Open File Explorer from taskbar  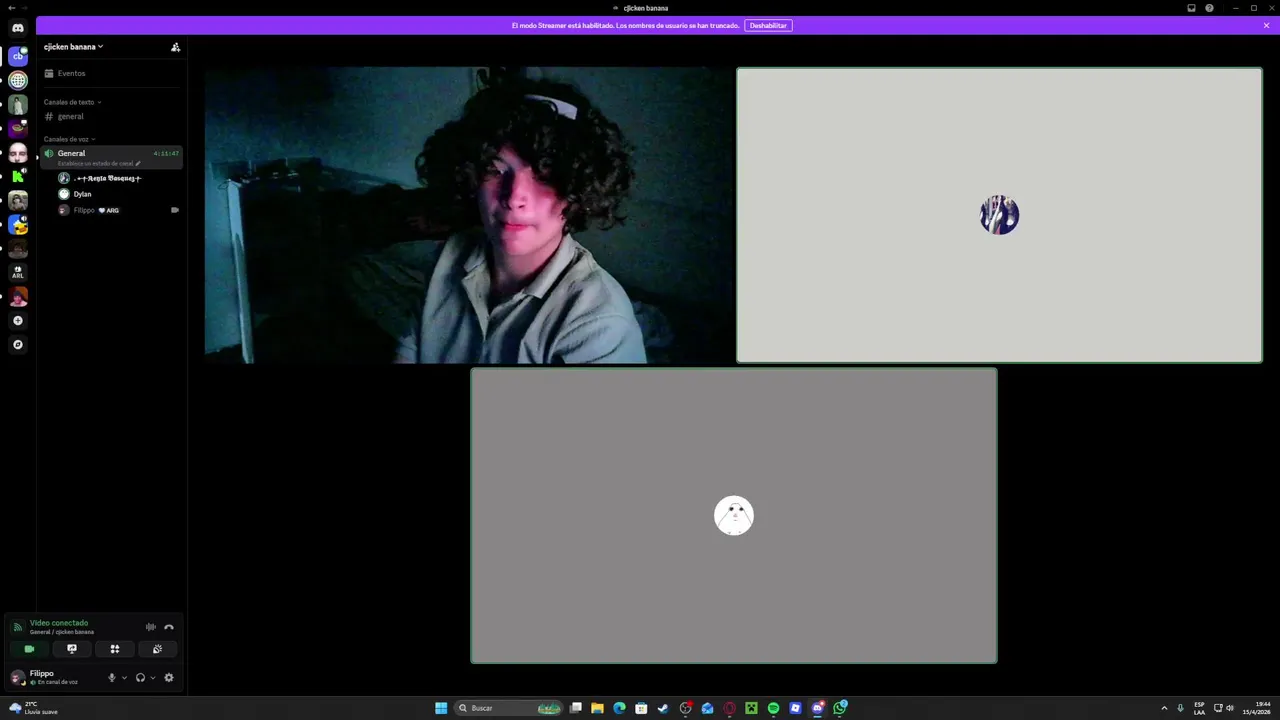point(597,708)
